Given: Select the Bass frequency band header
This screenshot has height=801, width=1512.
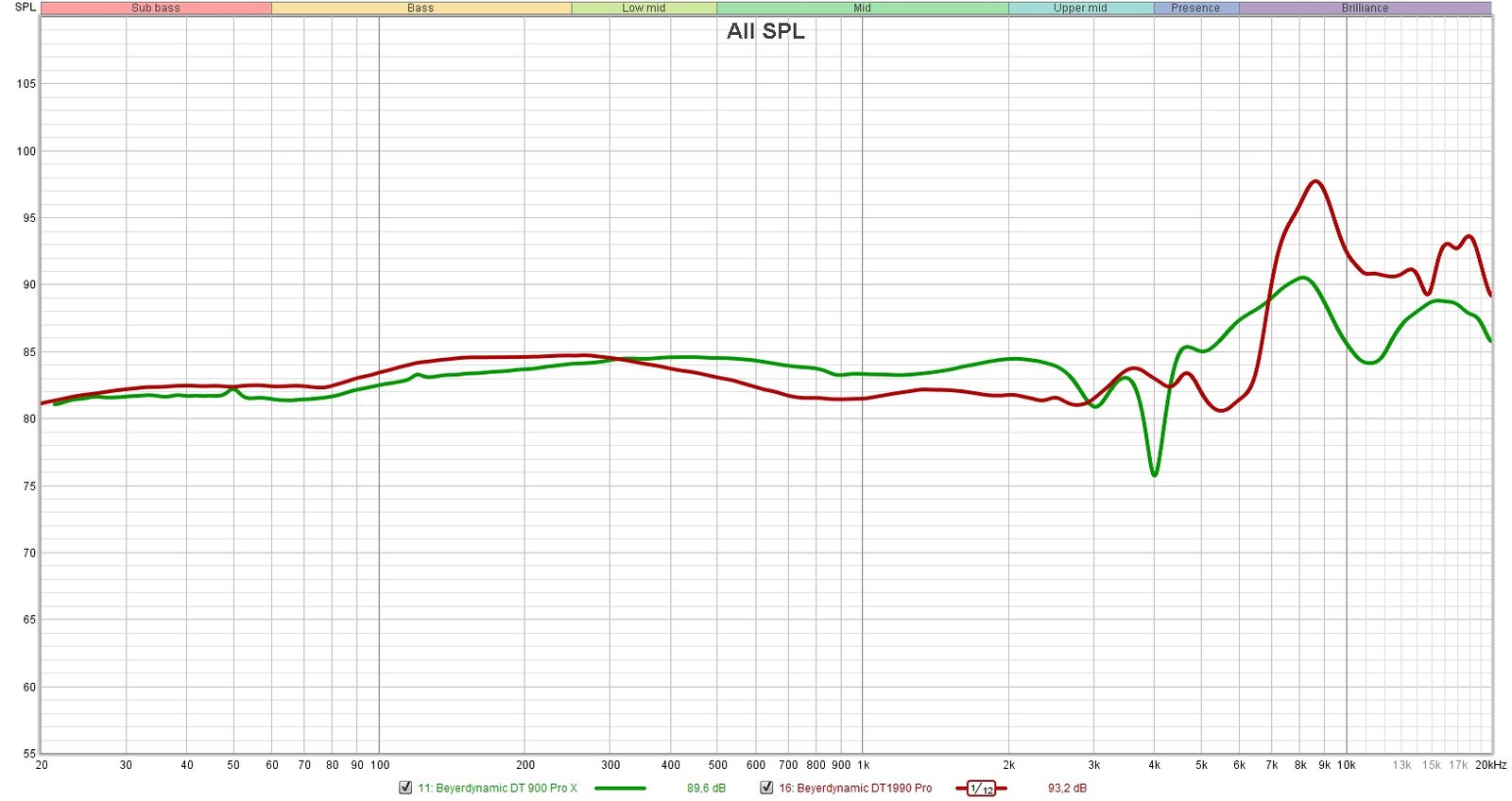Looking at the screenshot, I should [x=421, y=8].
